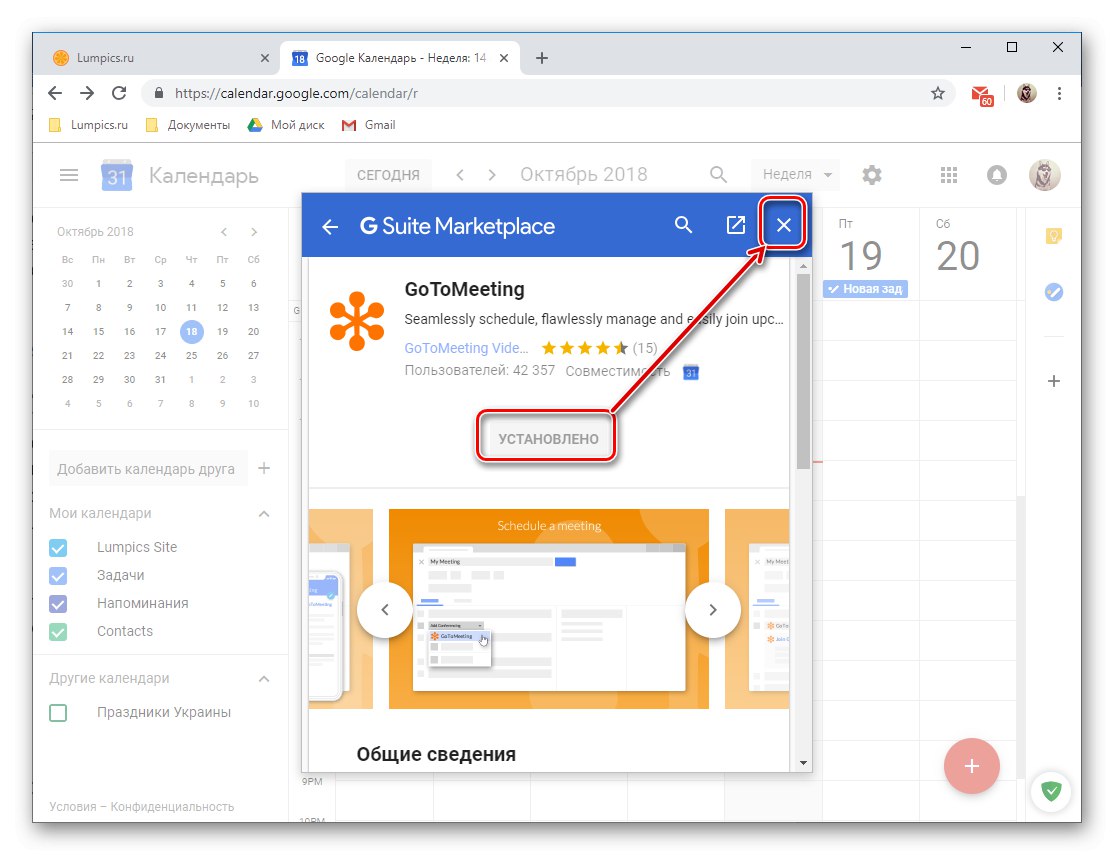Click the УСТАНОВЛЕНО button

point(546,436)
